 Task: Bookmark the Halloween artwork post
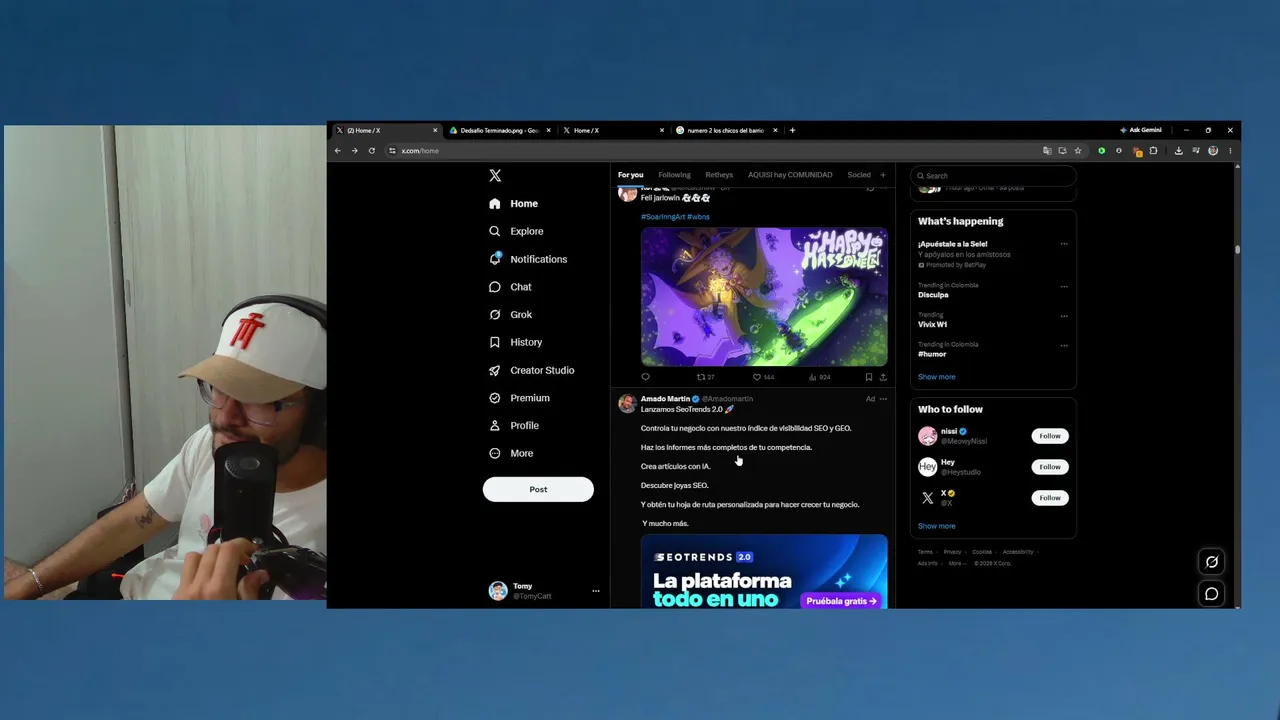pos(868,377)
